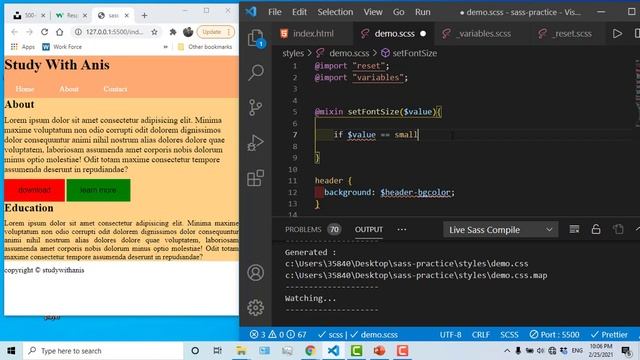Click the CRLF line ending status item
The image size is (640, 360).
click(x=480, y=335)
